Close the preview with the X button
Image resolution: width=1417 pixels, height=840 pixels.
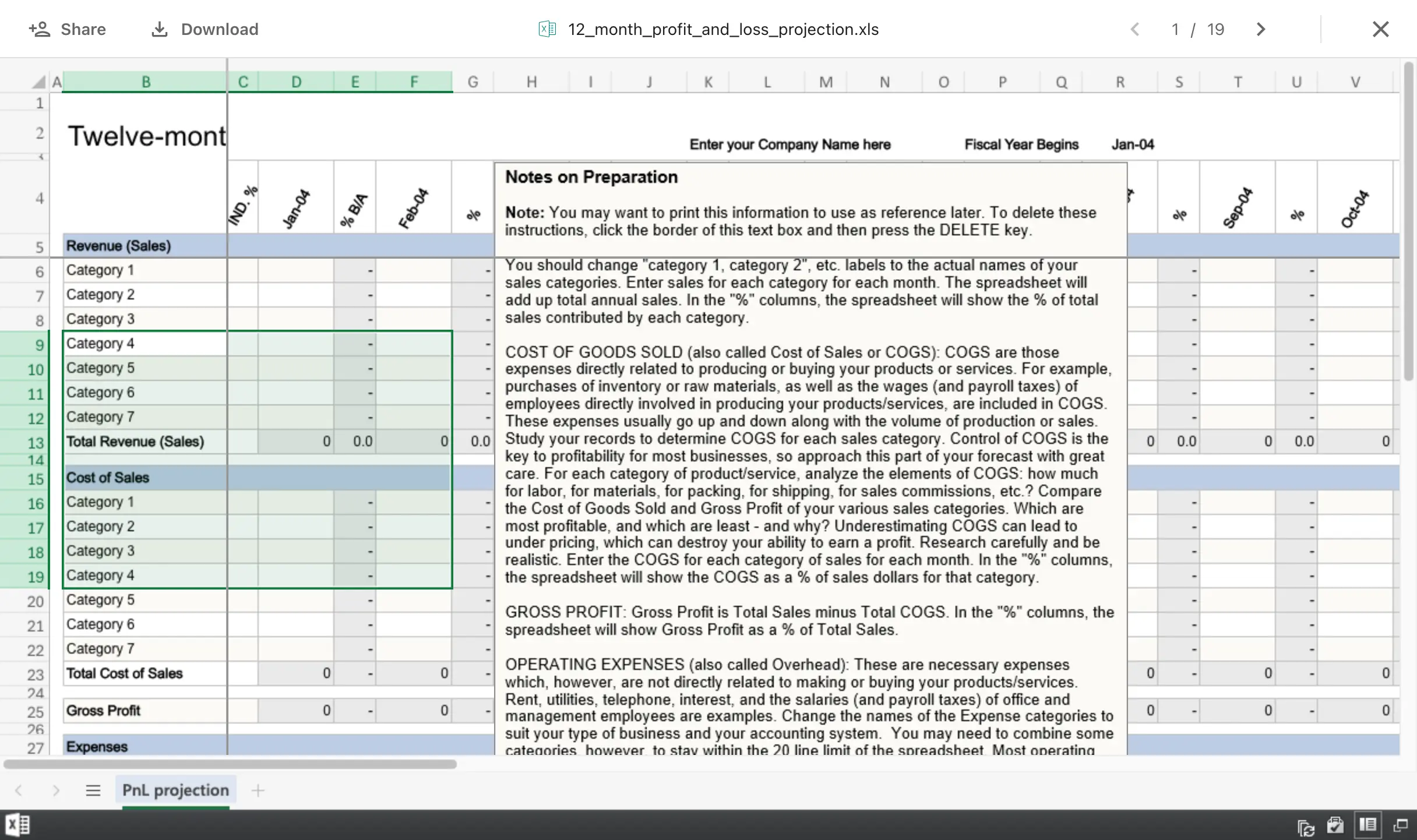(1380, 29)
